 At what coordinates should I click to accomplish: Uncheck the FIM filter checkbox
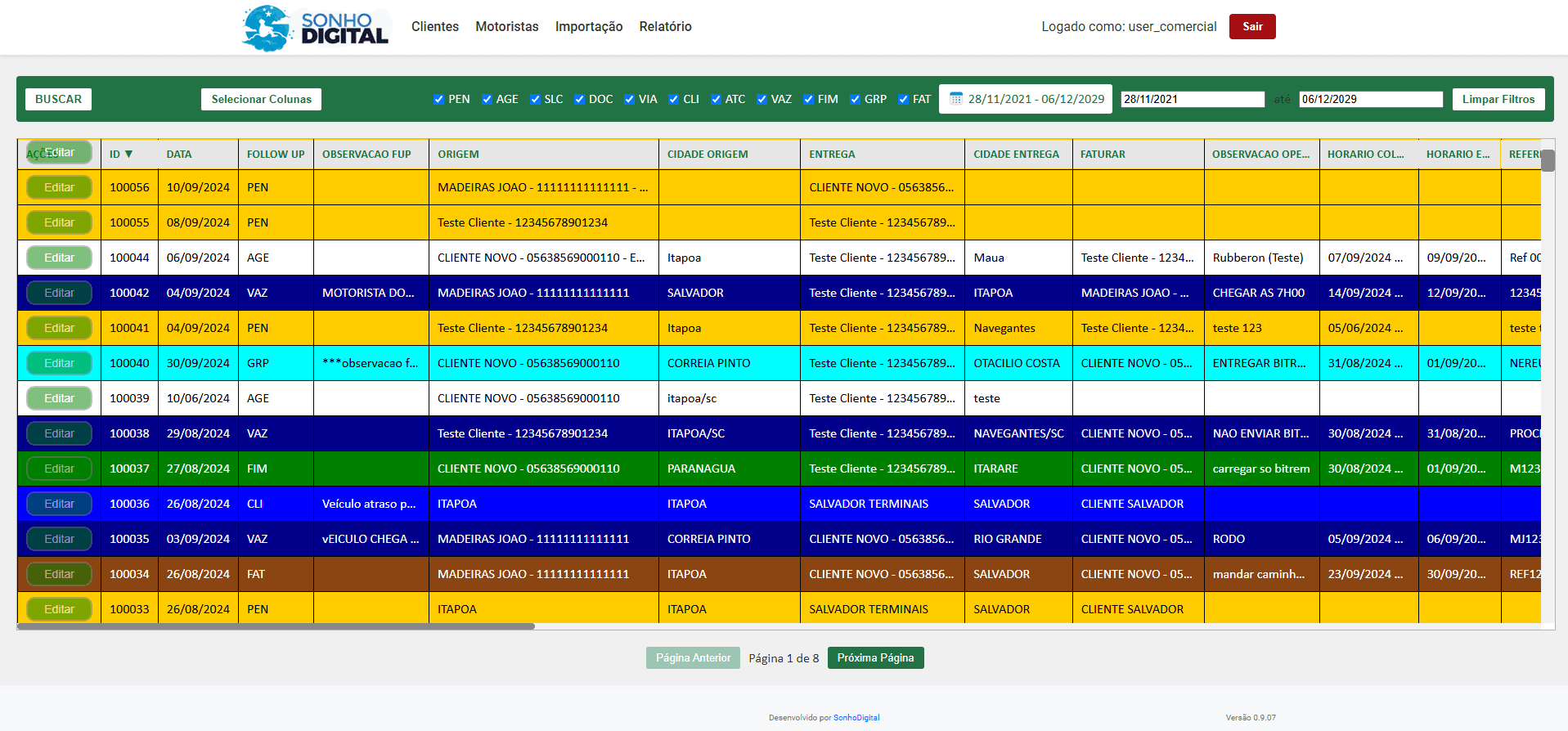tap(808, 99)
